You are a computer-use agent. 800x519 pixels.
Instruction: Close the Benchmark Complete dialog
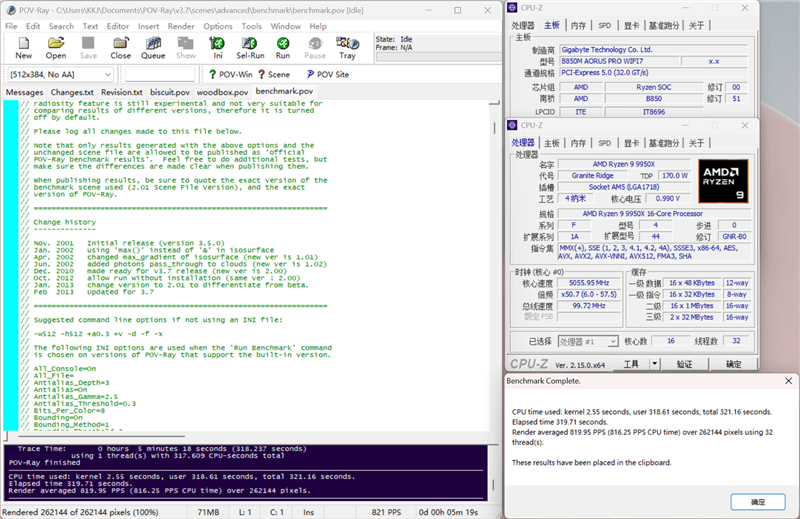pos(788,381)
